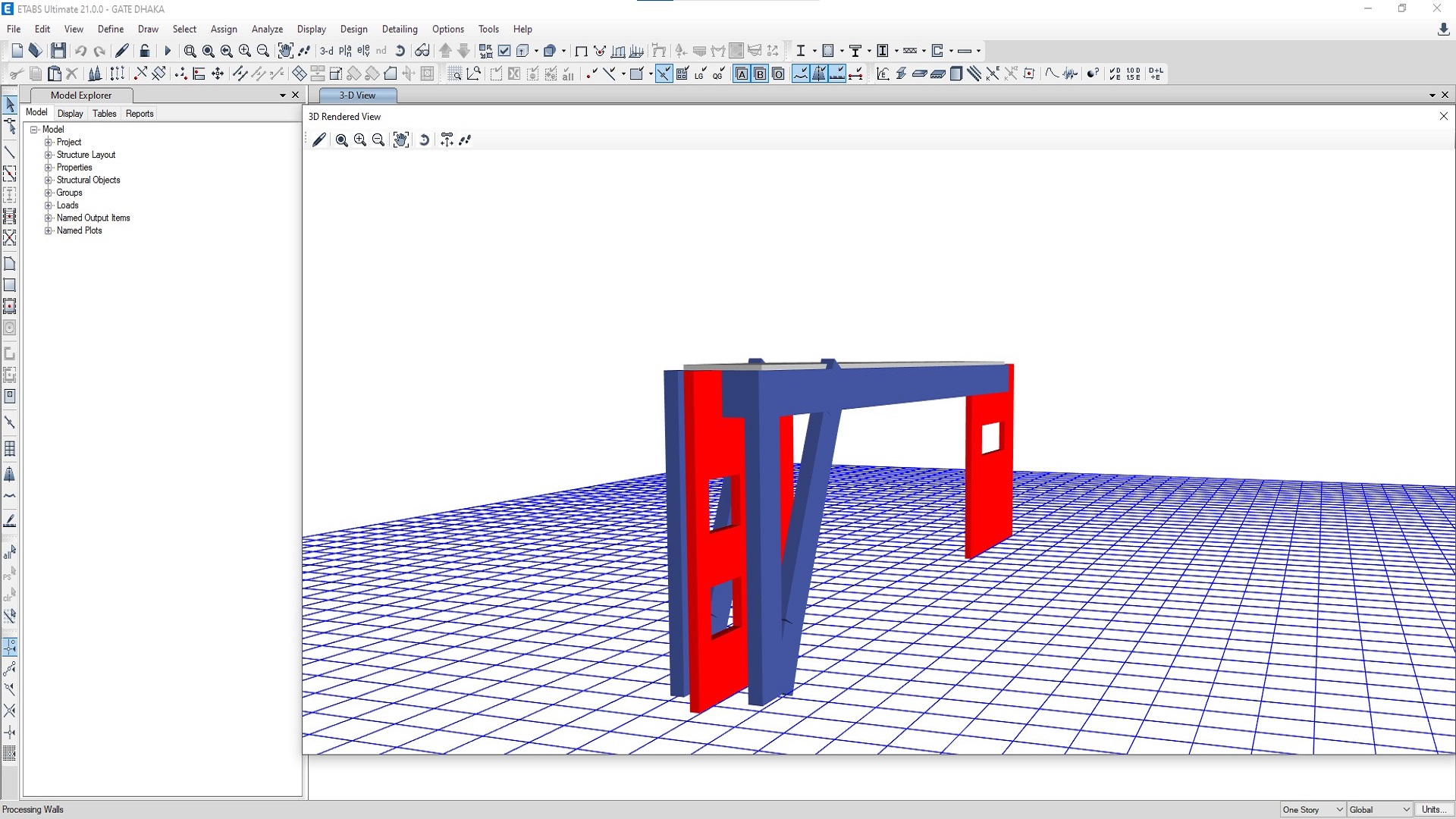Open the Analyze menu

coord(267,29)
